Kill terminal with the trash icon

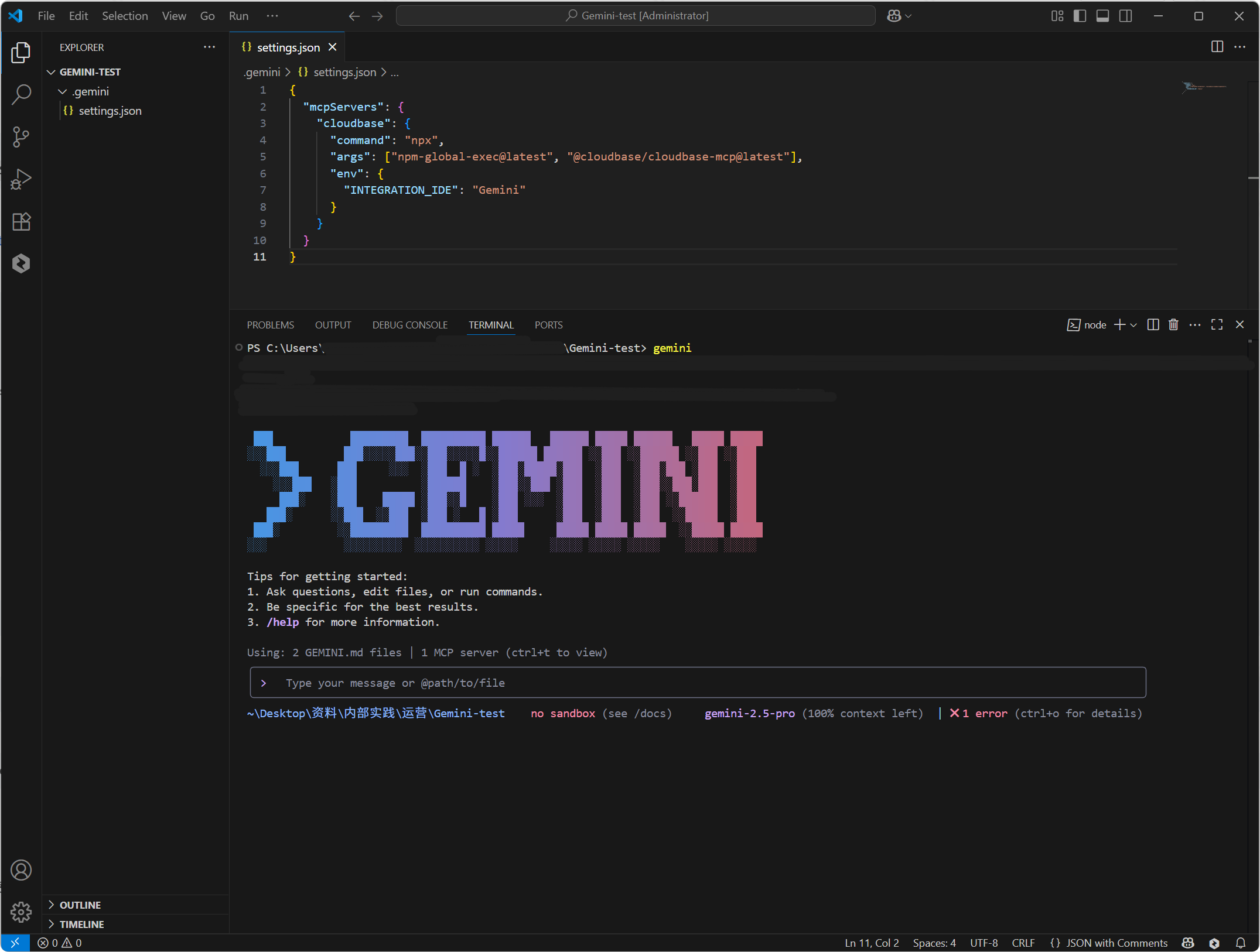tap(1173, 325)
